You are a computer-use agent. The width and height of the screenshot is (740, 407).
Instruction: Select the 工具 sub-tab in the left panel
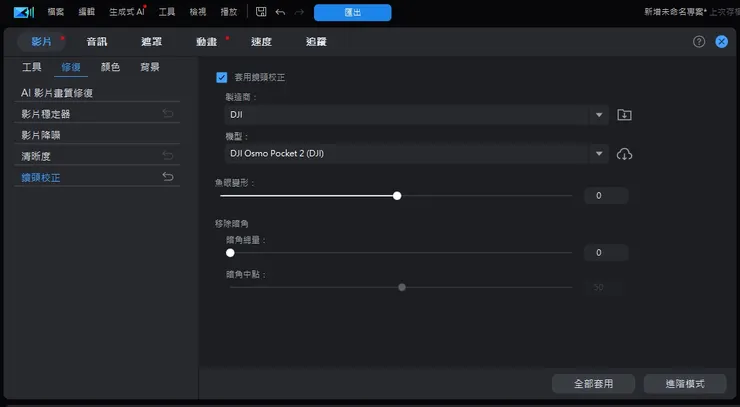coord(32,67)
